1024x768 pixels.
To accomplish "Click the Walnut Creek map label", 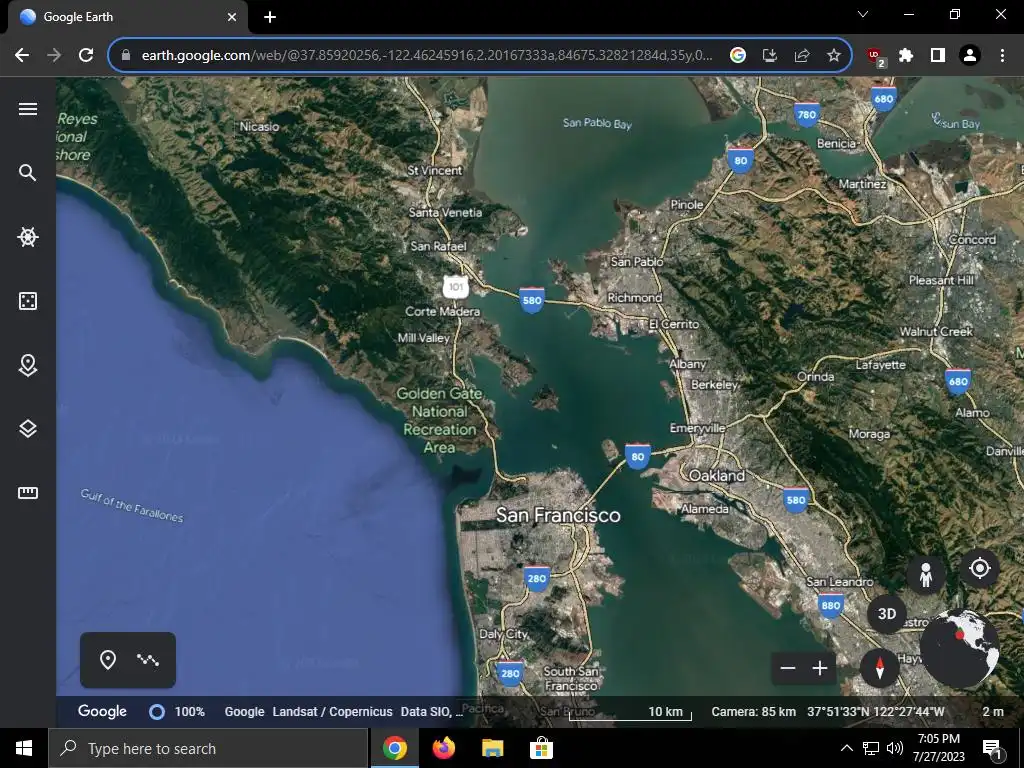I will pos(936,332).
